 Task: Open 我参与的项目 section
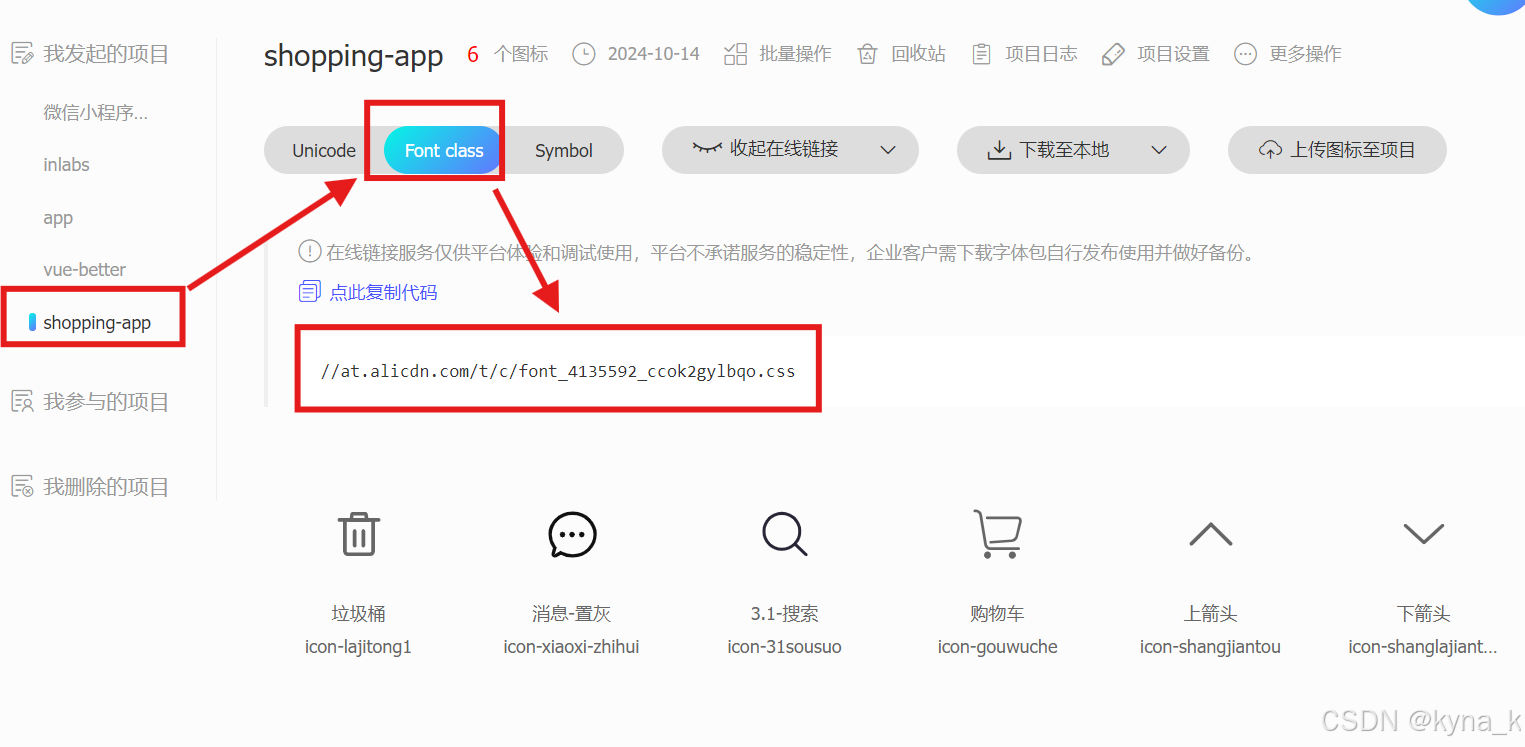point(106,402)
